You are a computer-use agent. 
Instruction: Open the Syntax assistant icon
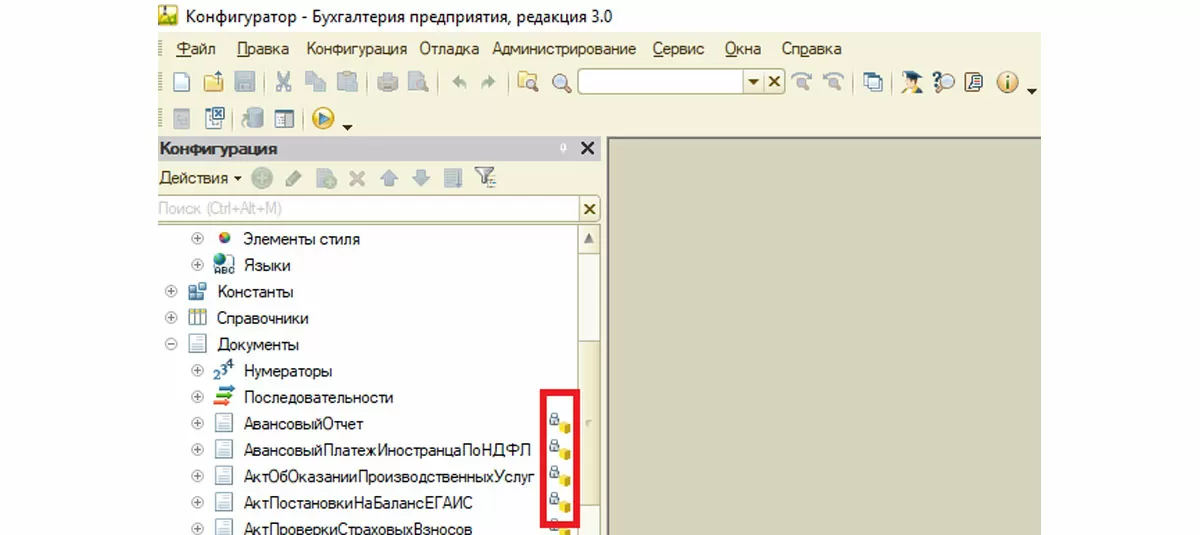click(911, 83)
